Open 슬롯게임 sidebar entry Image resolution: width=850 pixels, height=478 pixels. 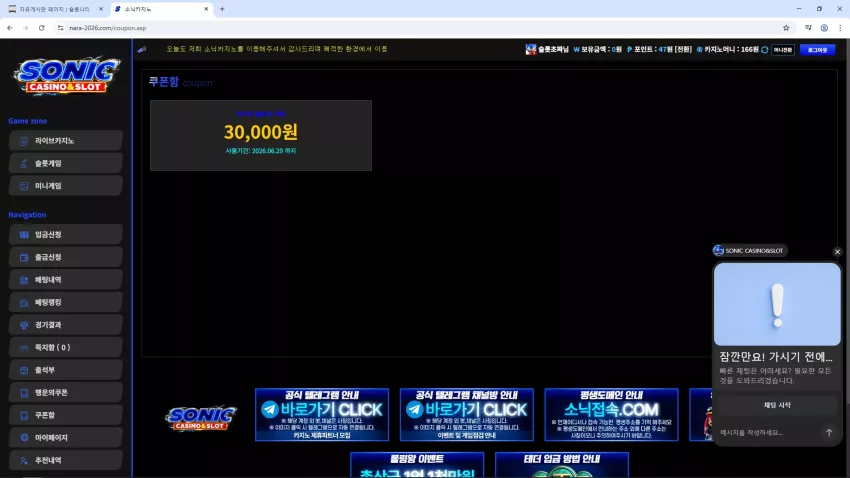[66, 163]
